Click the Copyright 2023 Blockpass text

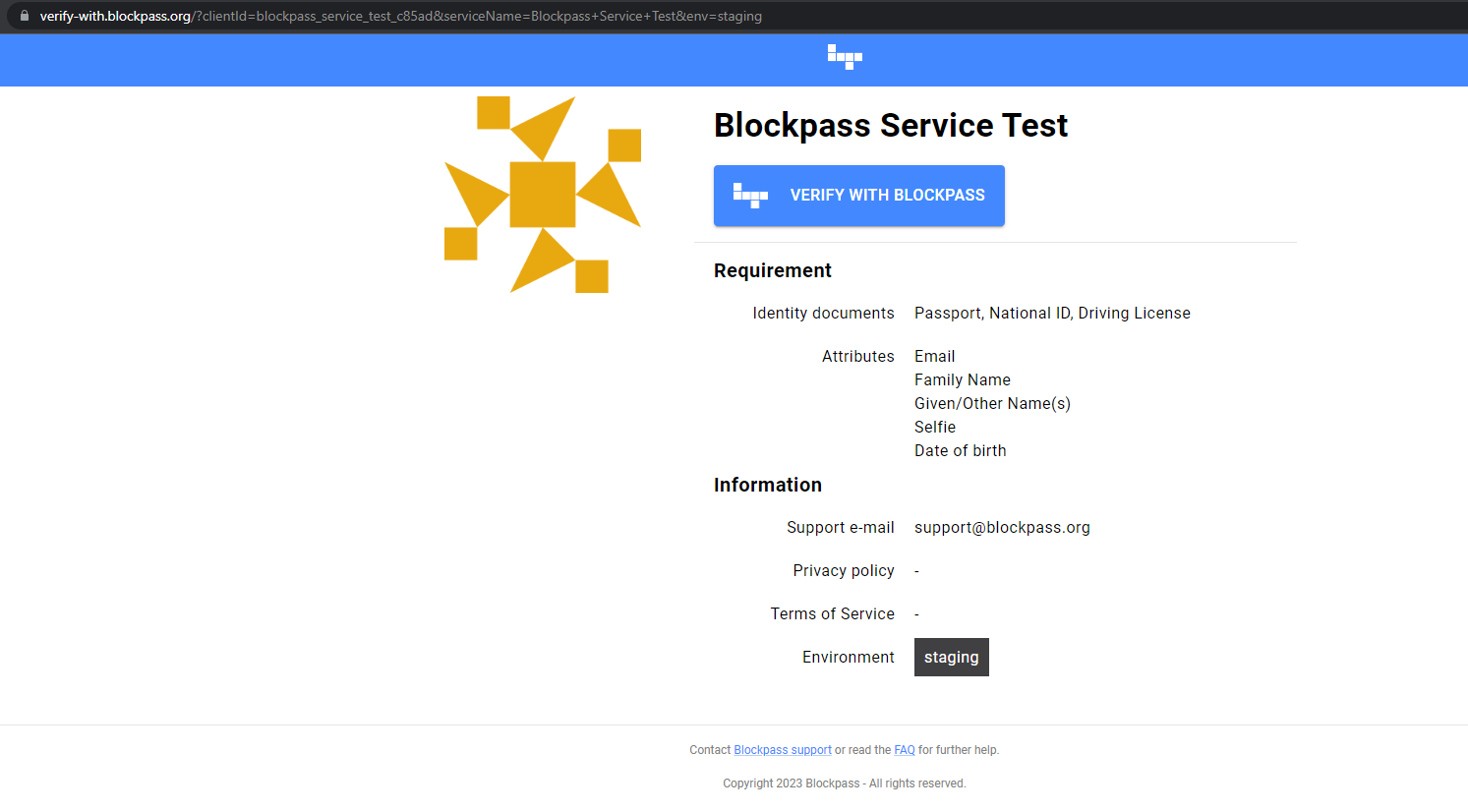[845, 783]
